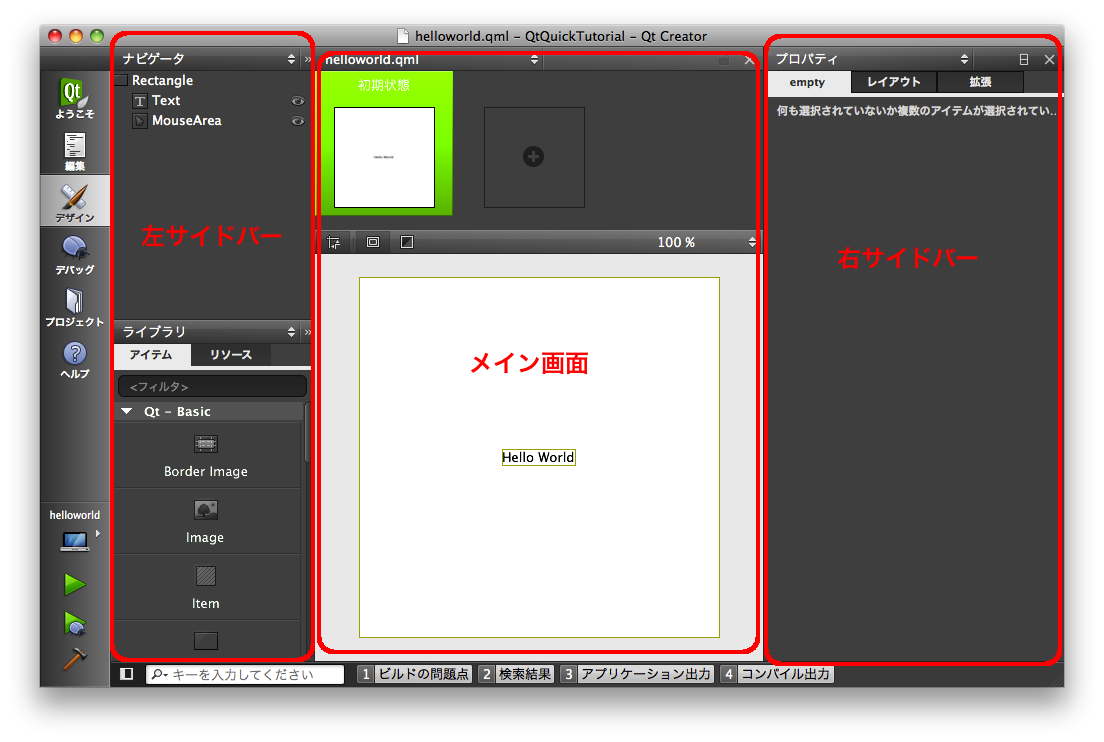Build the project using the hammer icon
Screen dimensions: 1104x742
click(75, 657)
